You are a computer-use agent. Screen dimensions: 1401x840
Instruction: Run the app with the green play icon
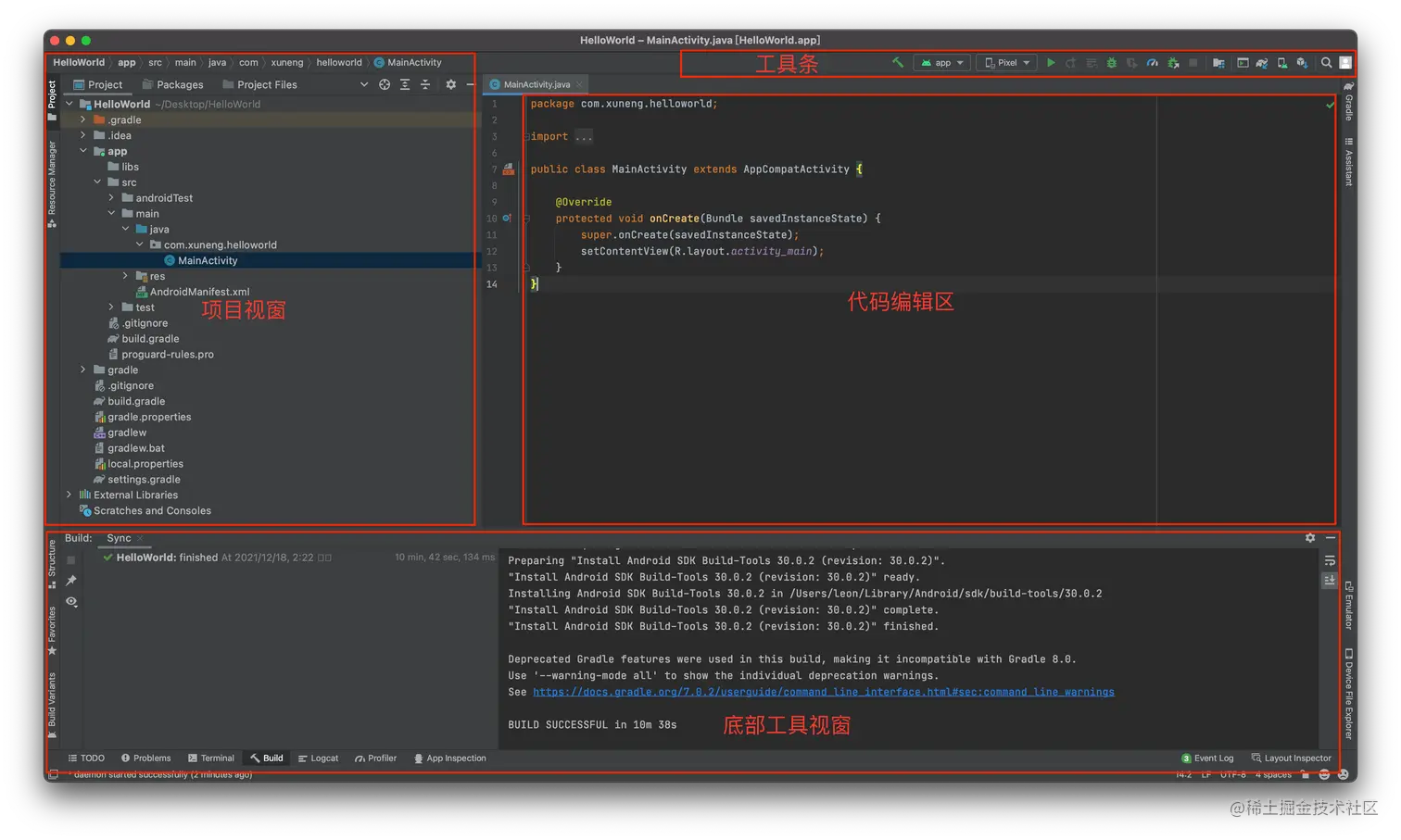point(1051,63)
